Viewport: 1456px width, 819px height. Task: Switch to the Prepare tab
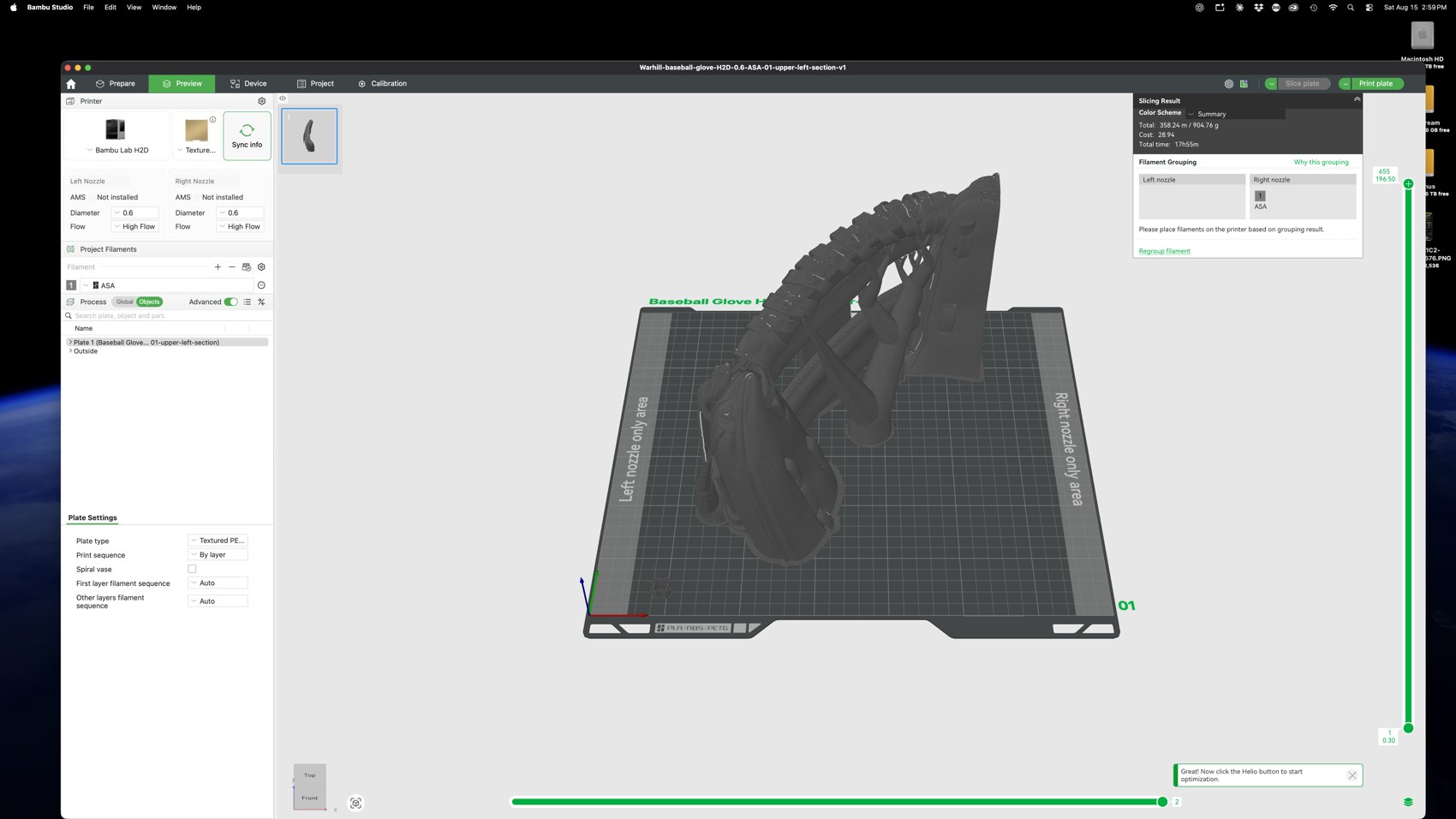(115, 84)
